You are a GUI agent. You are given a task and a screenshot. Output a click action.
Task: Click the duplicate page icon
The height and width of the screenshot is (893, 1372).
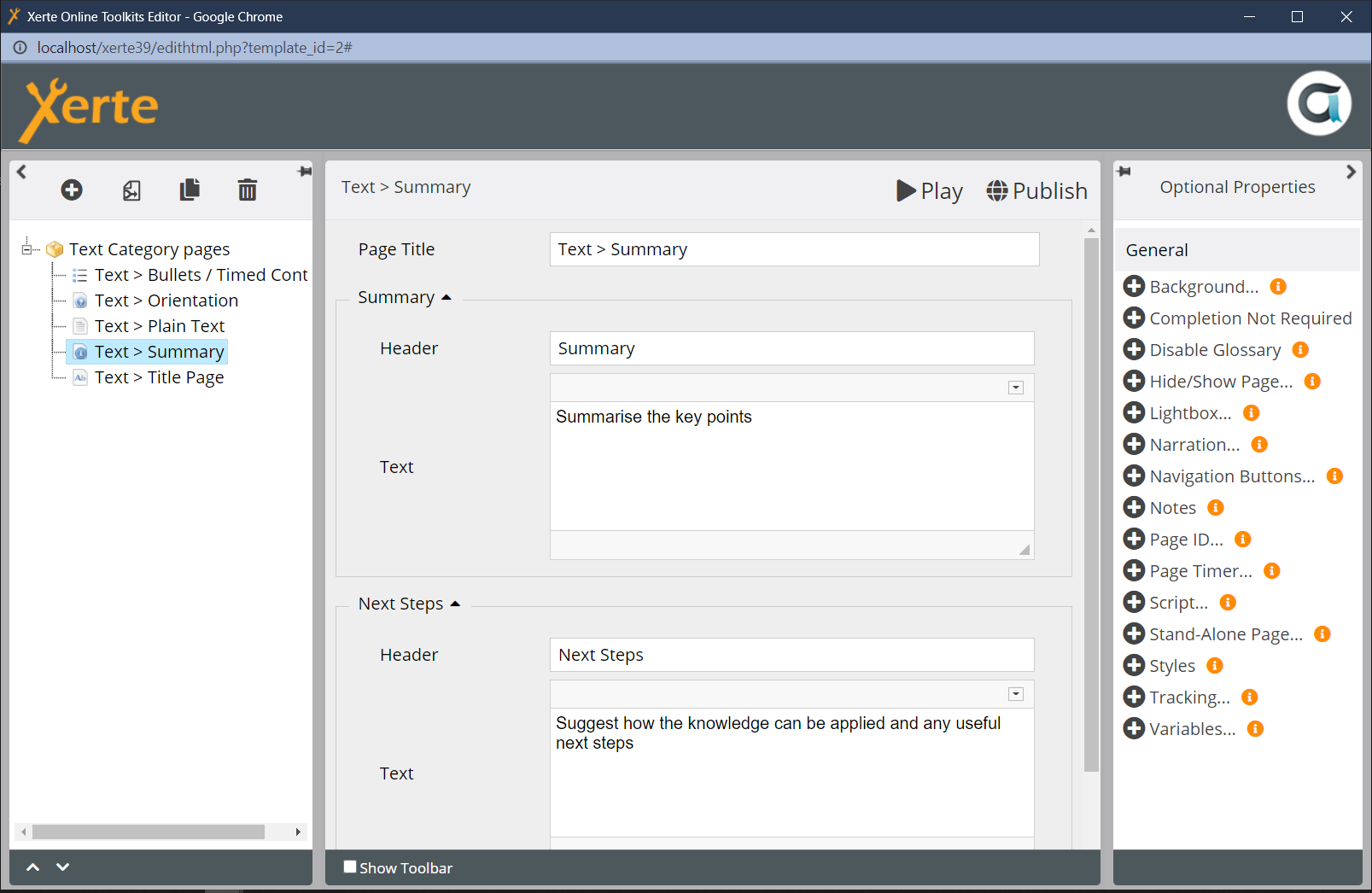pyautogui.click(x=190, y=190)
